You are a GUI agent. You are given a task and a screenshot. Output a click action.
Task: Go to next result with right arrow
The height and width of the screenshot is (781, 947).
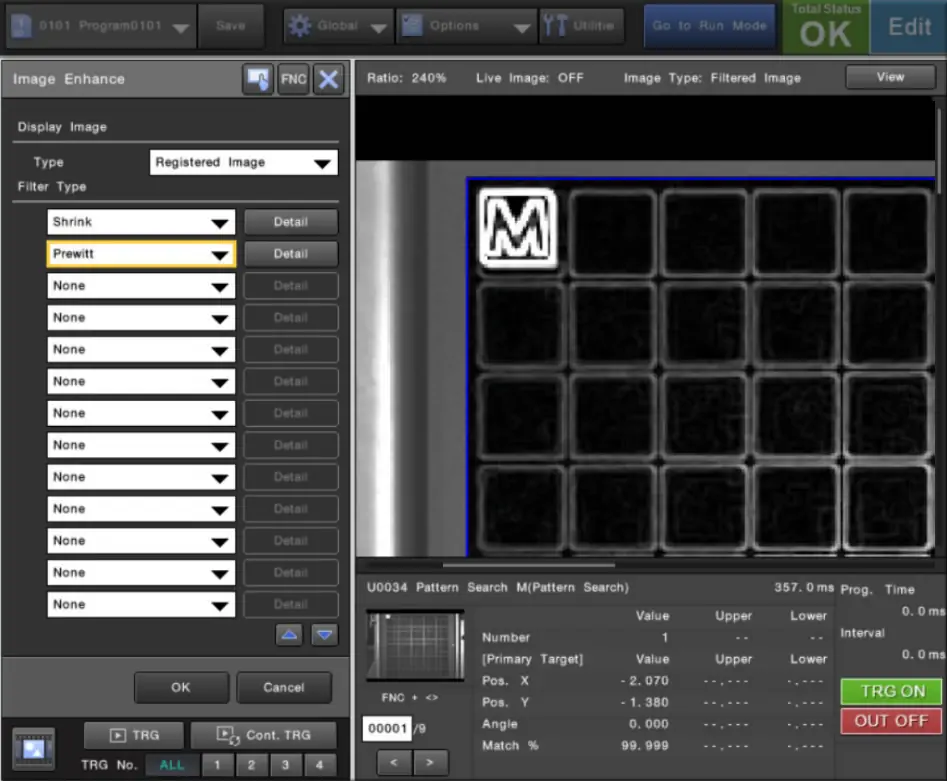point(430,763)
